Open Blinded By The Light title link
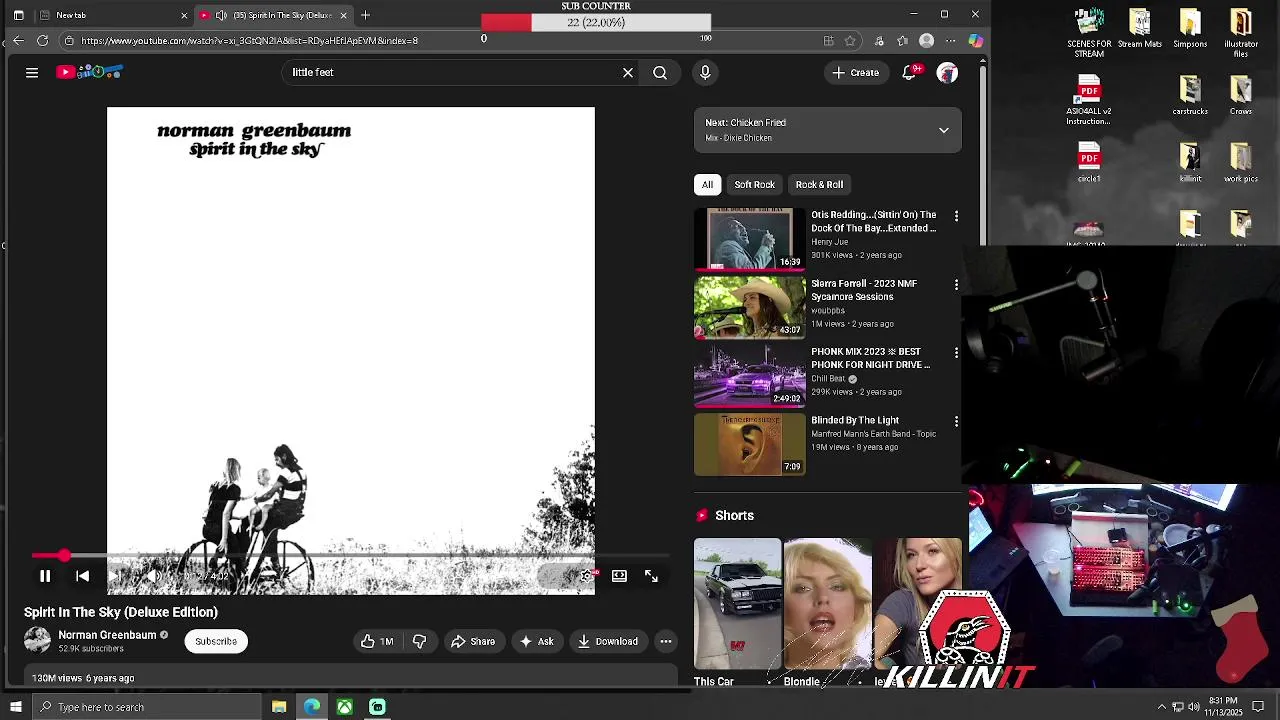 pyautogui.click(x=855, y=420)
